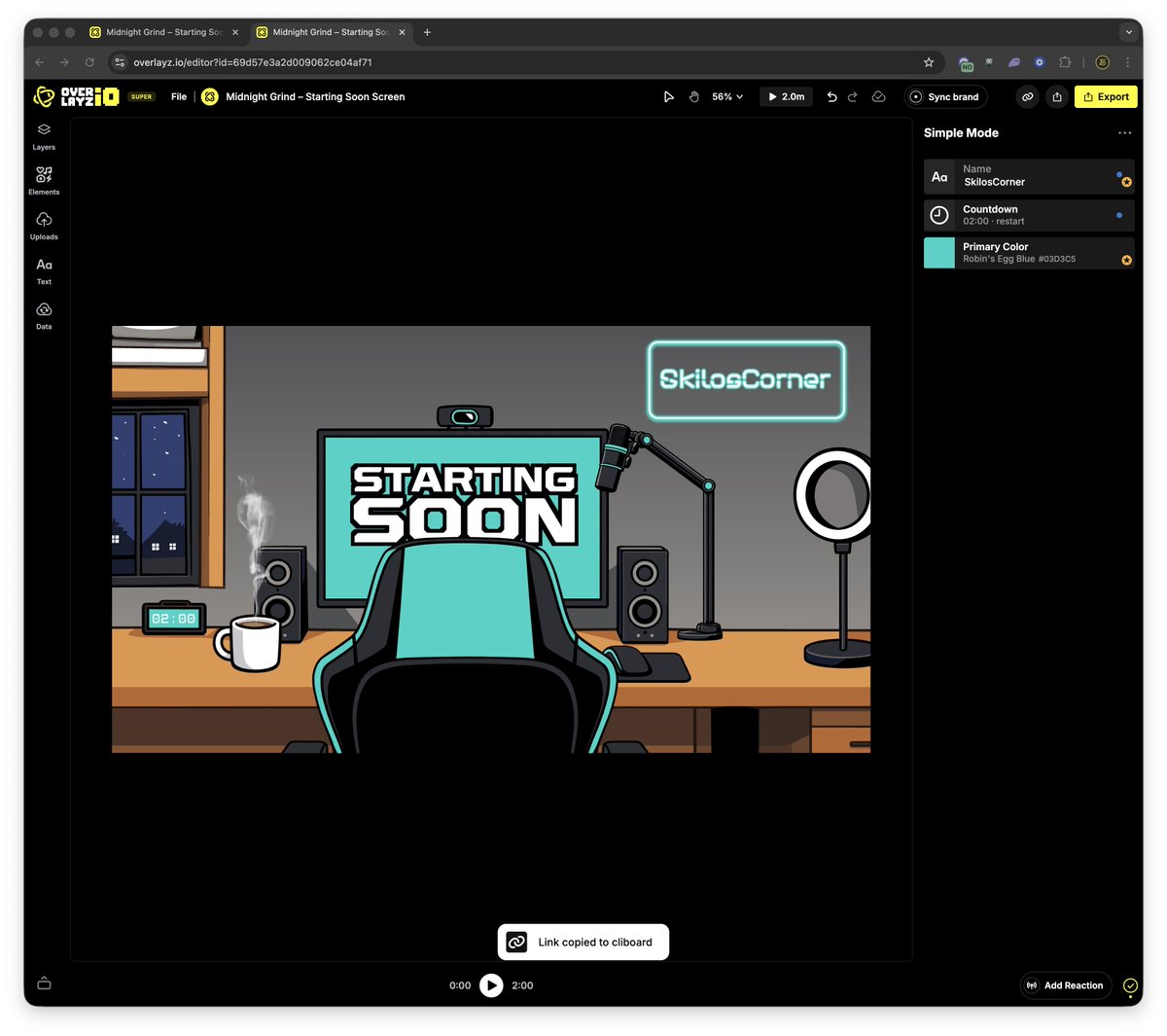Open browser extensions puzzle icon
The height and width of the screenshot is (1036, 1167).
[x=1065, y=62]
